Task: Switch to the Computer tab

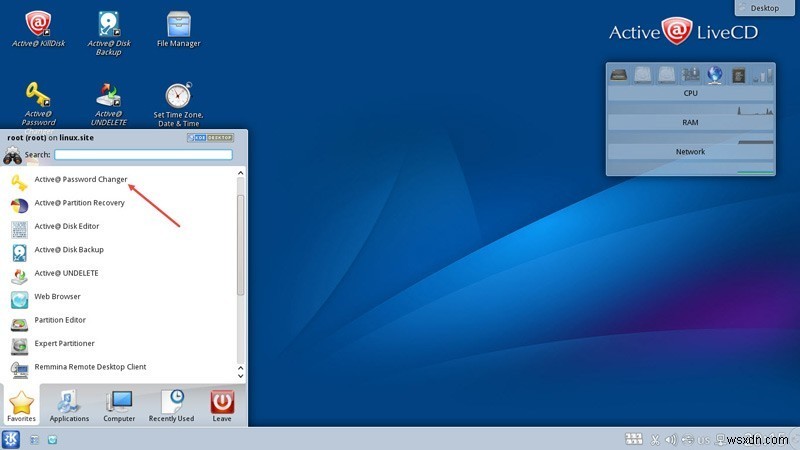Action: (x=119, y=406)
